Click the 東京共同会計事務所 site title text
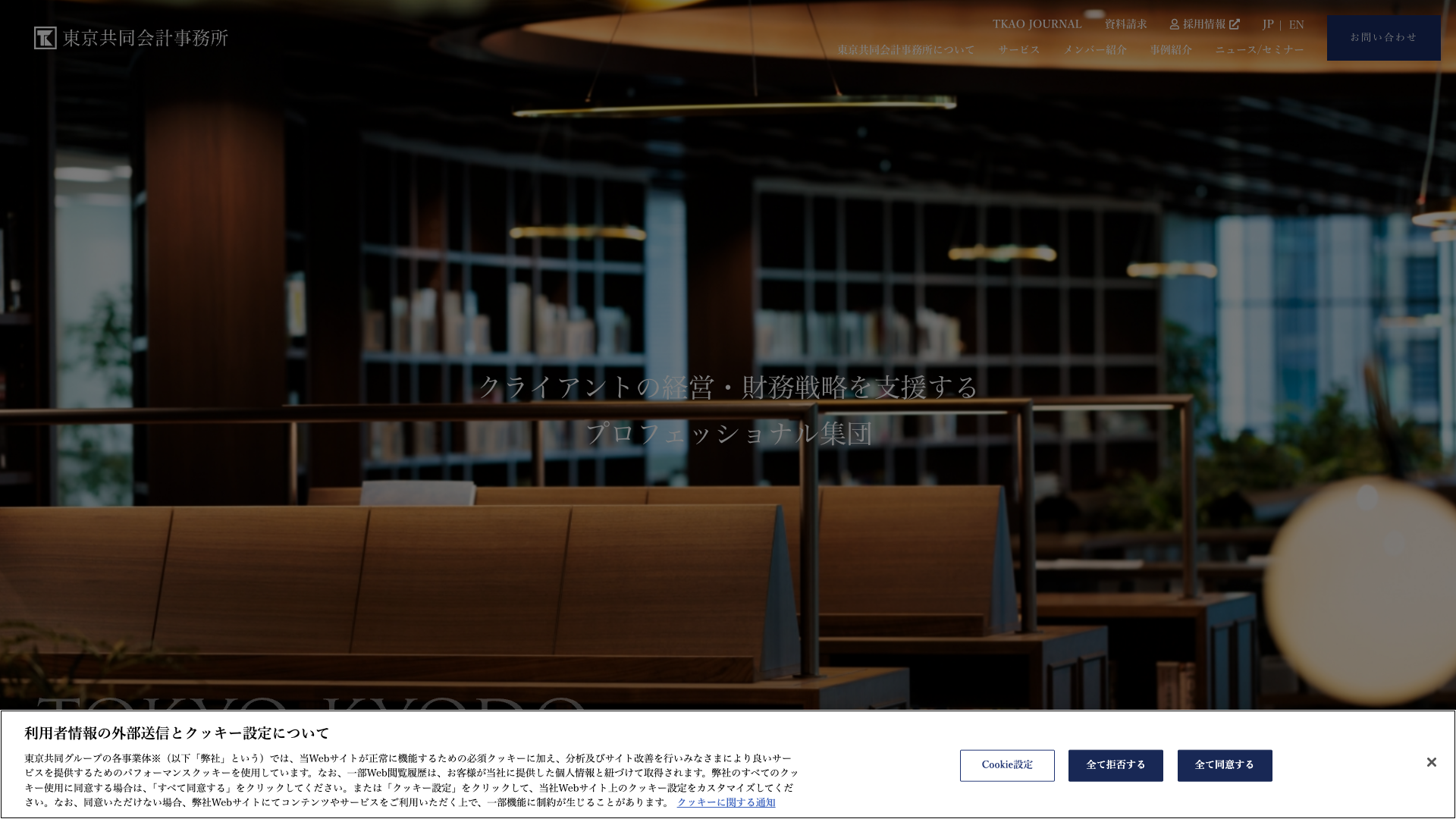Image resolution: width=1456 pixels, height=819 pixels. tap(146, 38)
